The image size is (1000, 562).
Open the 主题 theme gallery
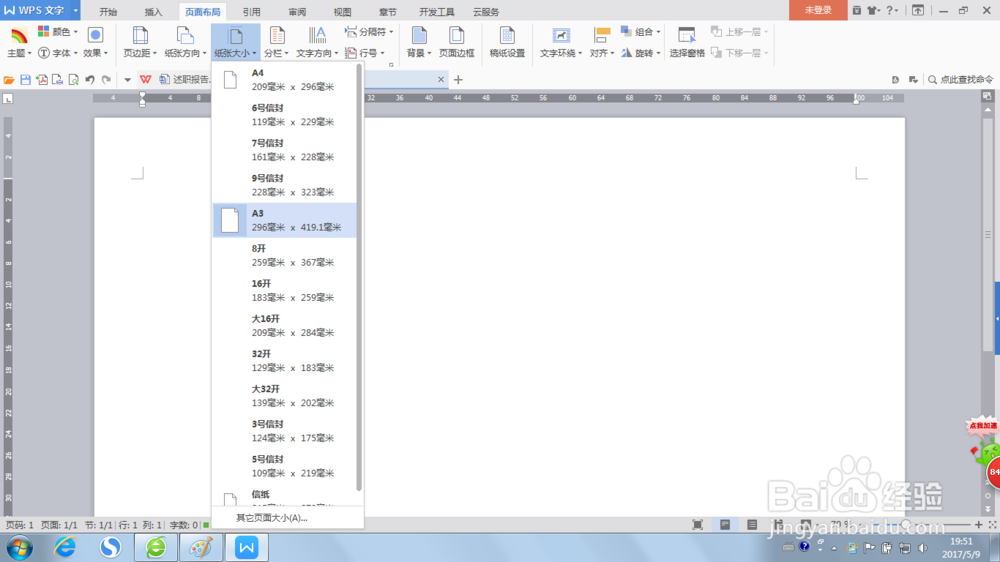click(x=19, y=43)
